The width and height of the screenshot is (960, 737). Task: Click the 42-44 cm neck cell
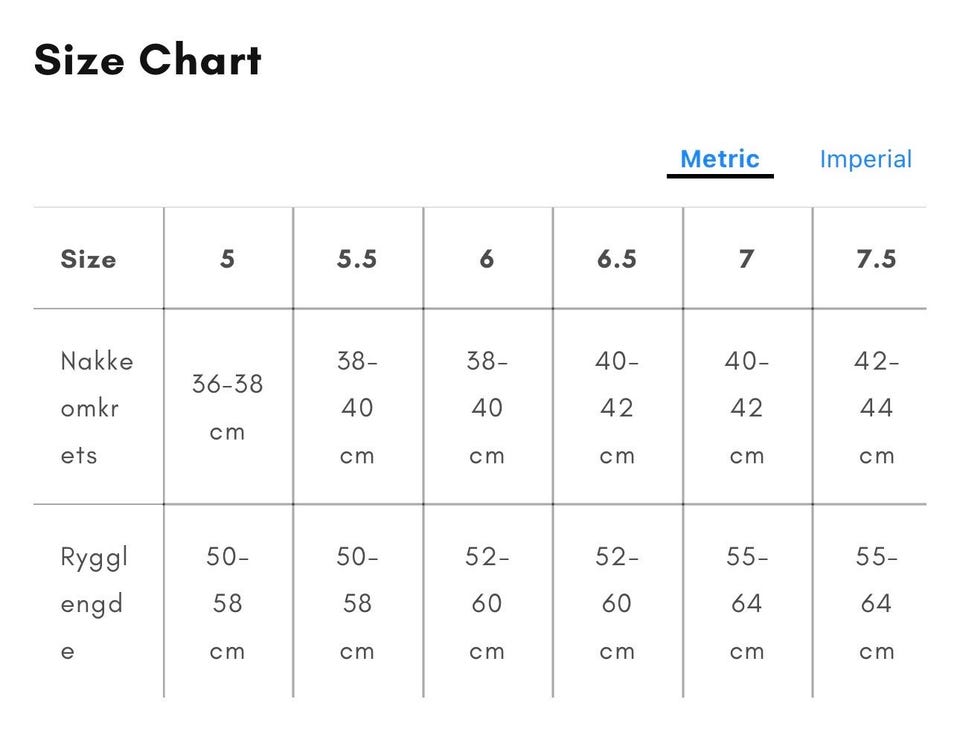point(876,408)
